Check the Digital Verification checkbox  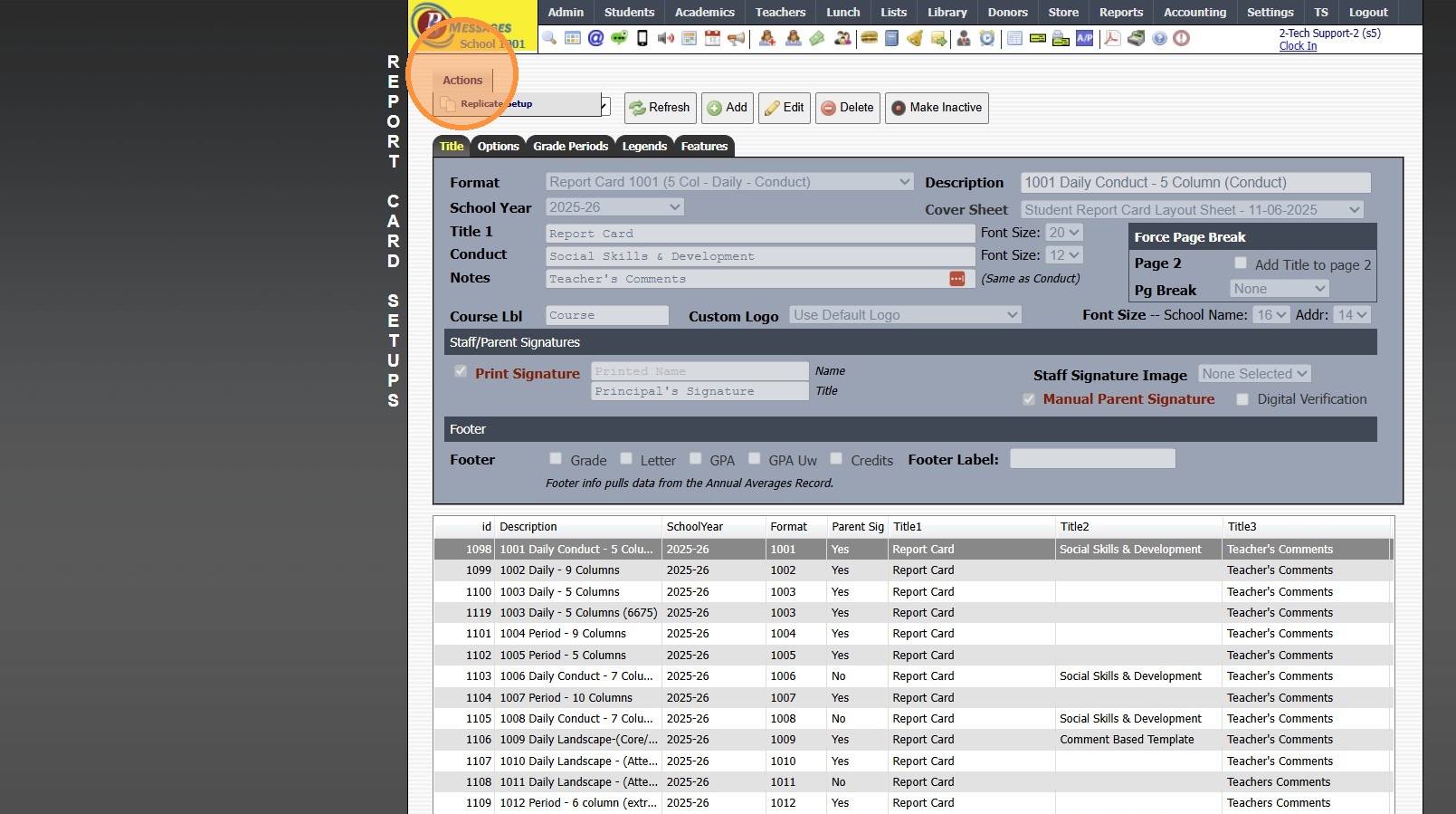[1242, 399]
